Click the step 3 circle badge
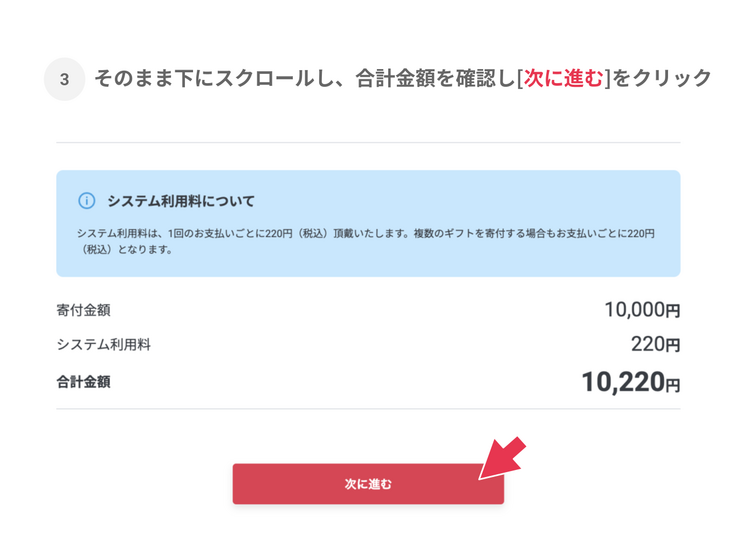The height and width of the screenshot is (552, 736). [65, 79]
